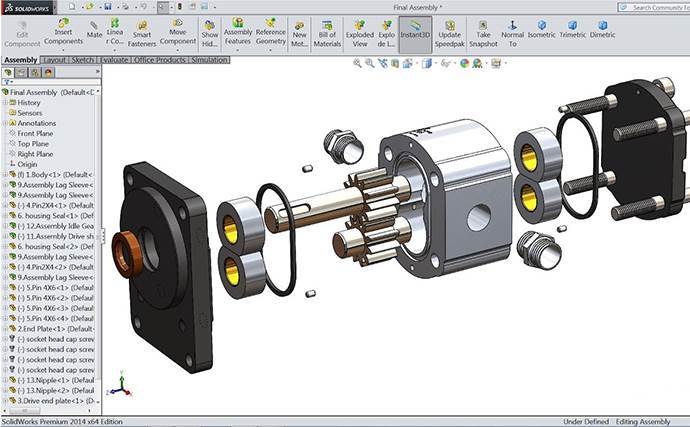Expand History node in feature tree
Viewport: 690px width, 427px height.
click(4, 102)
